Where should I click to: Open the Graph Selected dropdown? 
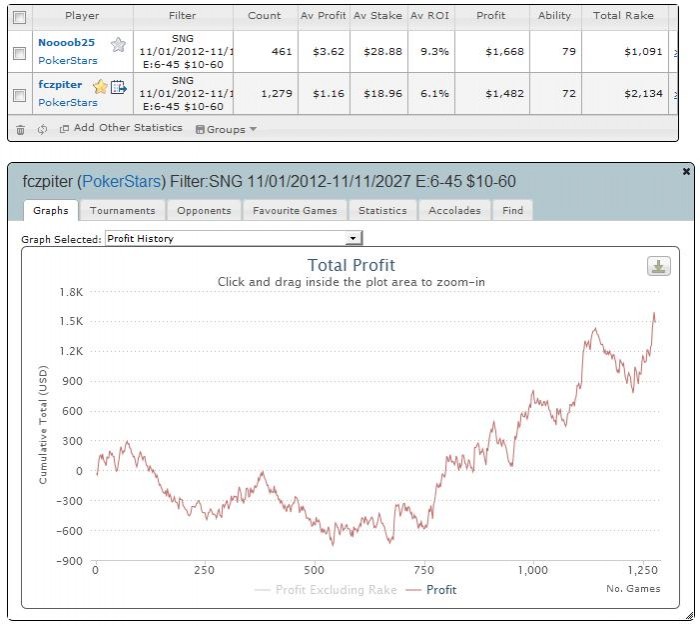234,238
